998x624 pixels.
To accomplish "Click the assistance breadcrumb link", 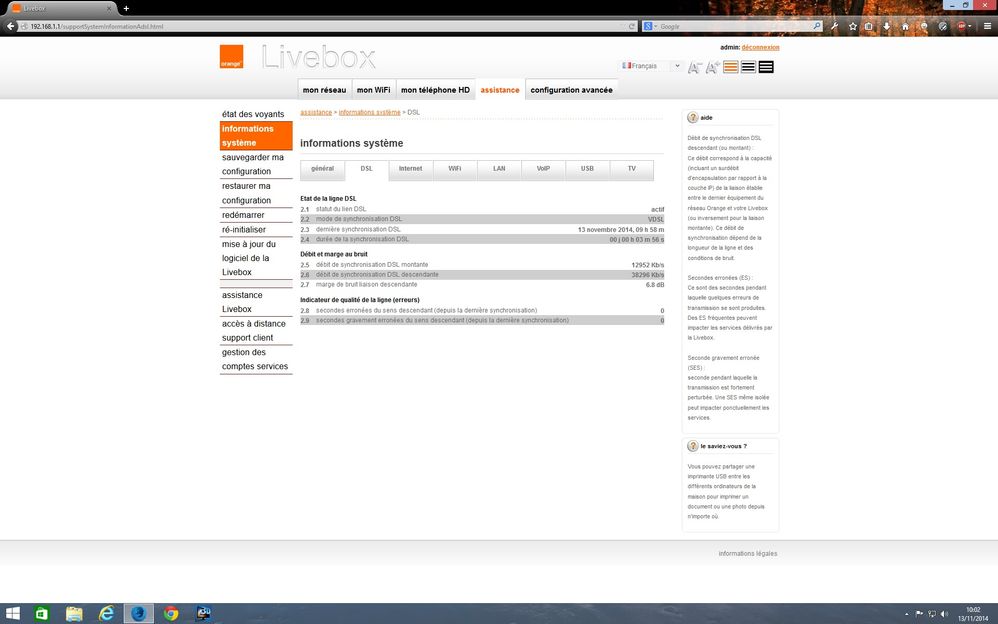I will [316, 112].
